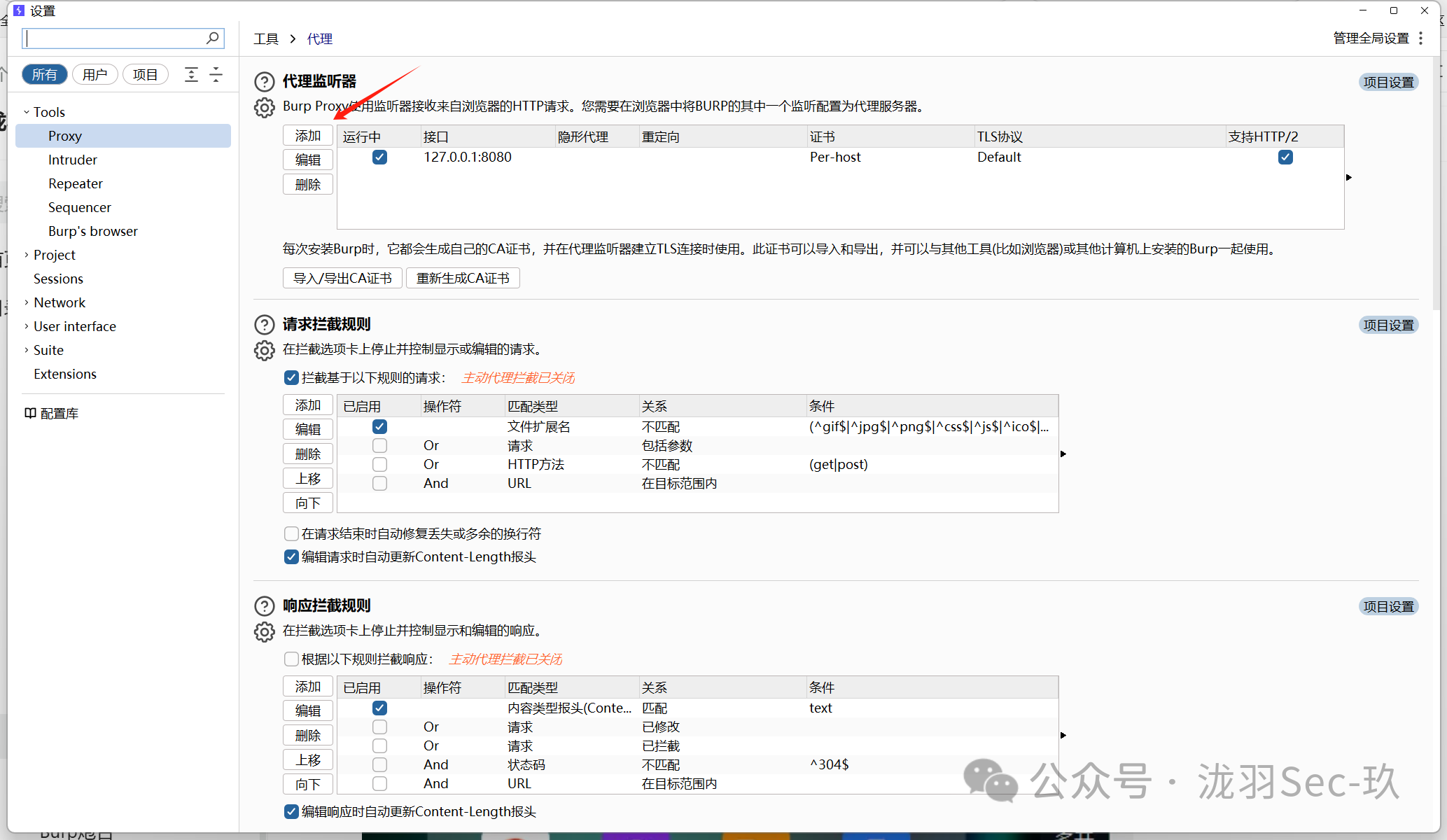The height and width of the screenshot is (840, 1447).
Task: Click help icon beside 响应拦截规则 heading
Action: tap(264, 606)
